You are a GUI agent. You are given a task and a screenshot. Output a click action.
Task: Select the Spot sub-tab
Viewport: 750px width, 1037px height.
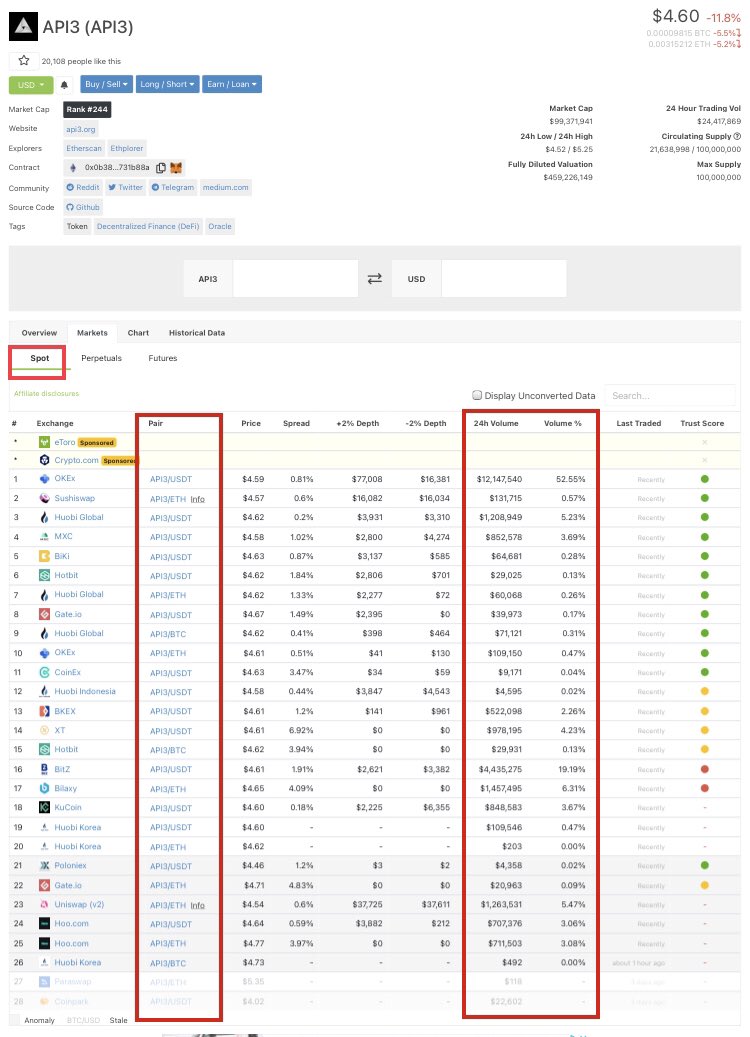(x=40, y=358)
